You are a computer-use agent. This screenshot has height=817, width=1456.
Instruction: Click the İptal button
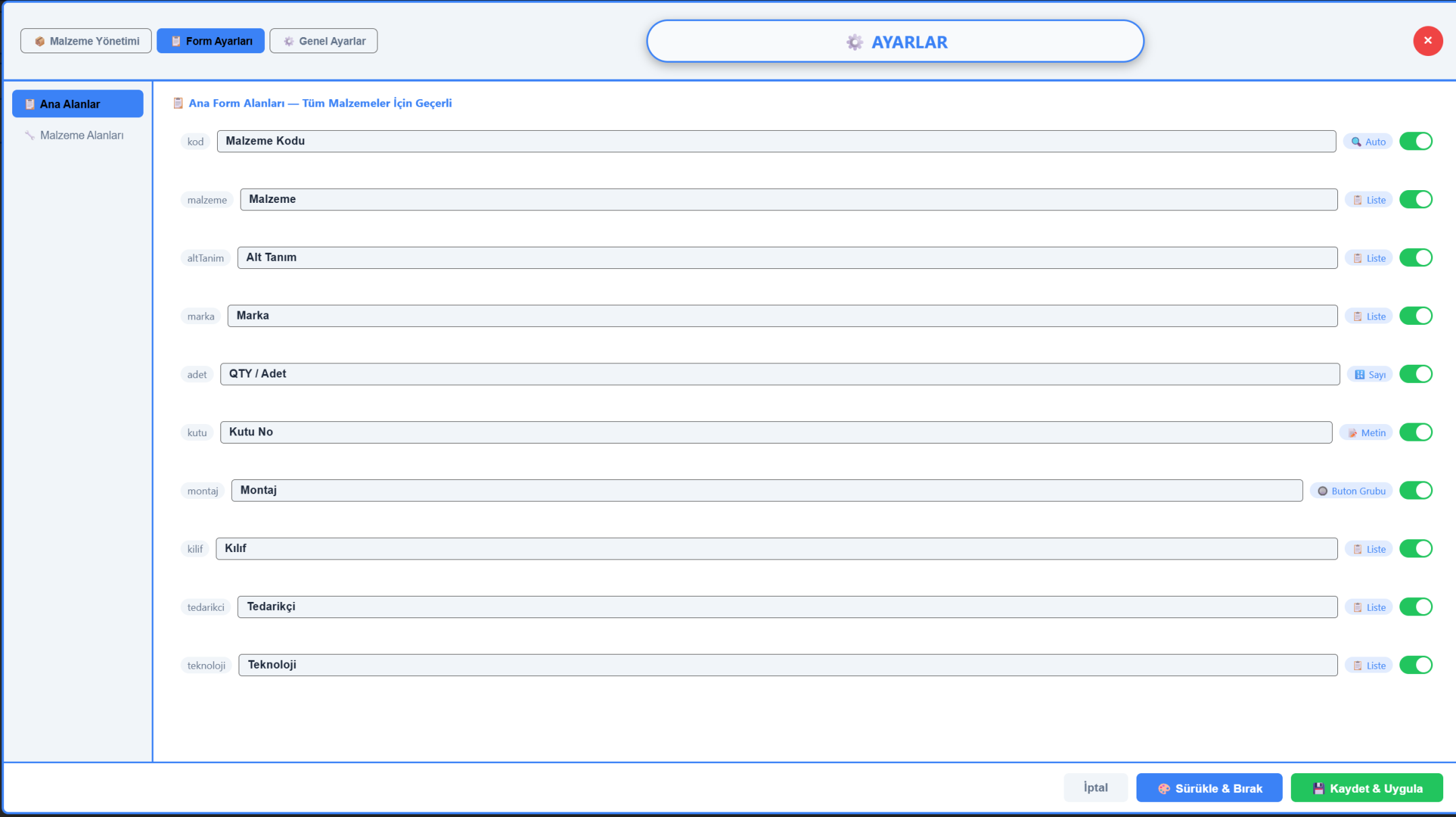click(x=1095, y=787)
